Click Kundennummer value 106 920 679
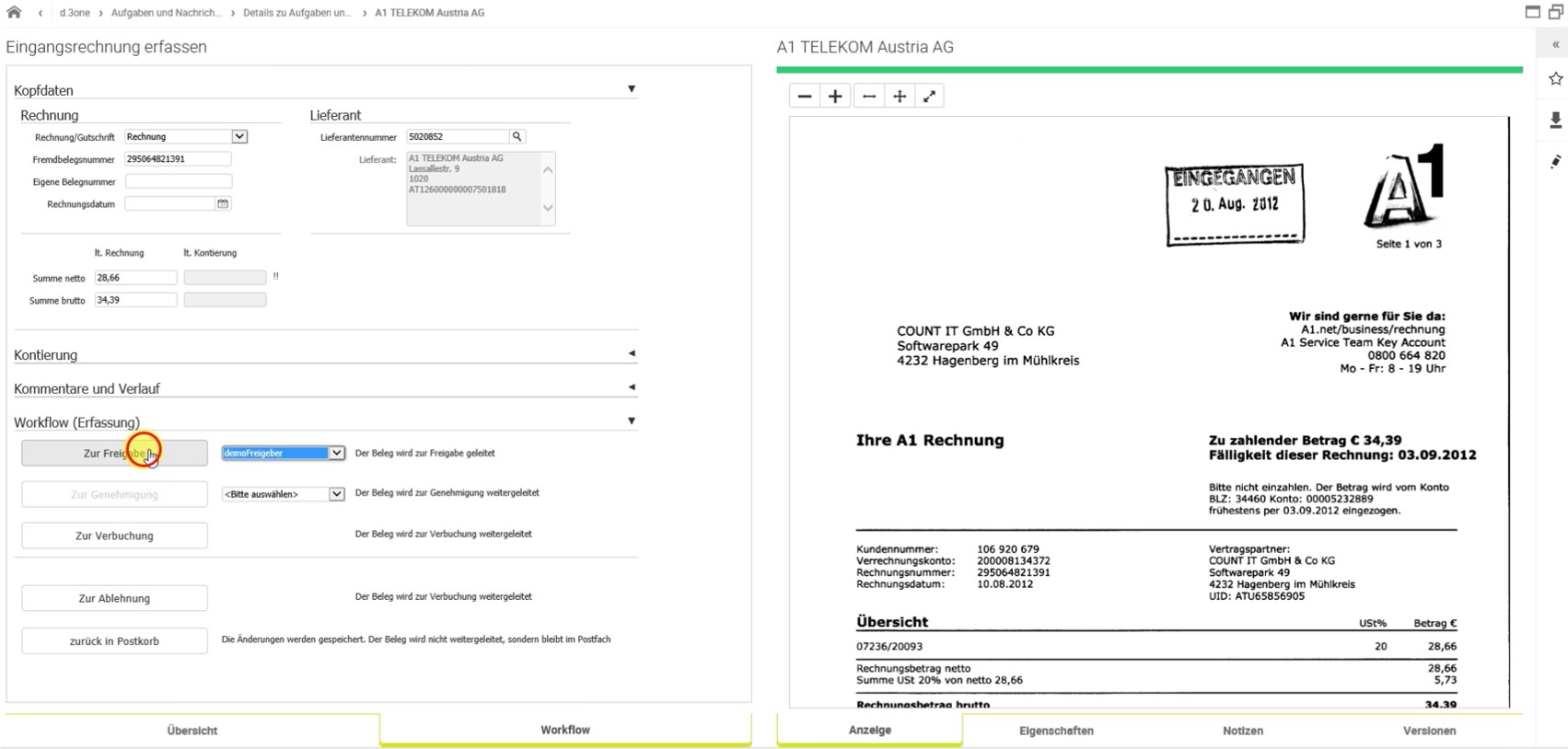 [1008, 549]
